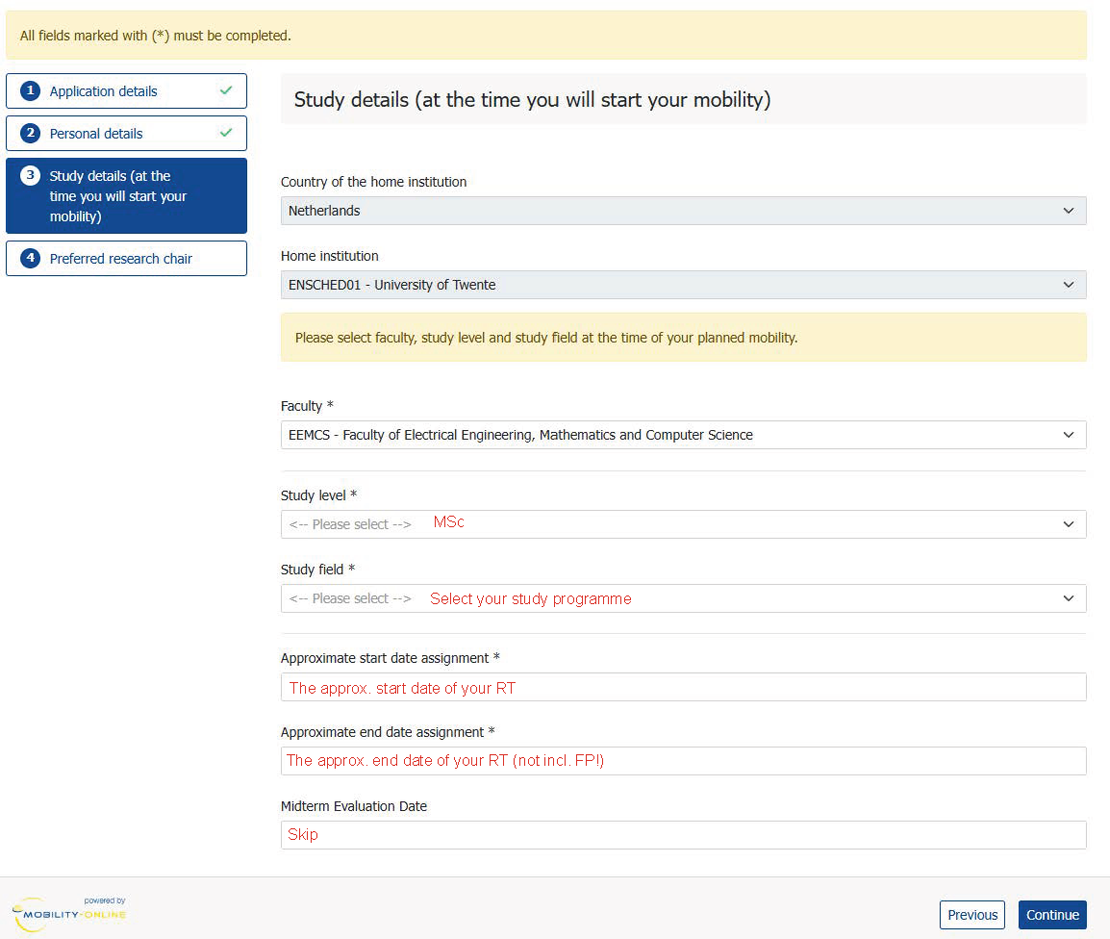The image size is (1110, 939).
Task: Open the Study field dropdown
Action: click(x=683, y=598)
